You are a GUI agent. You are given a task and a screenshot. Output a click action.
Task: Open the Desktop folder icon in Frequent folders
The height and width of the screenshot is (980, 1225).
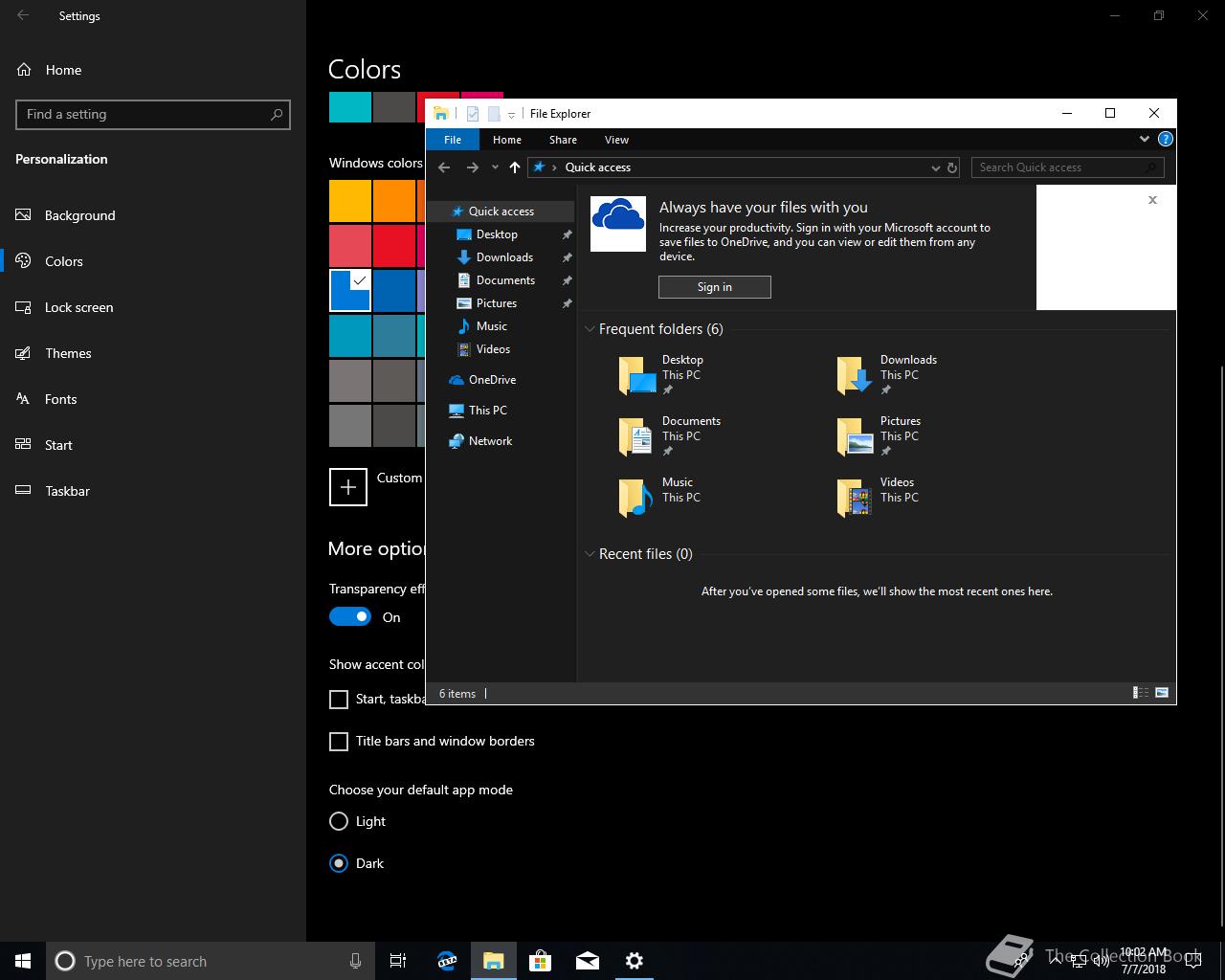tap(637, 375)
